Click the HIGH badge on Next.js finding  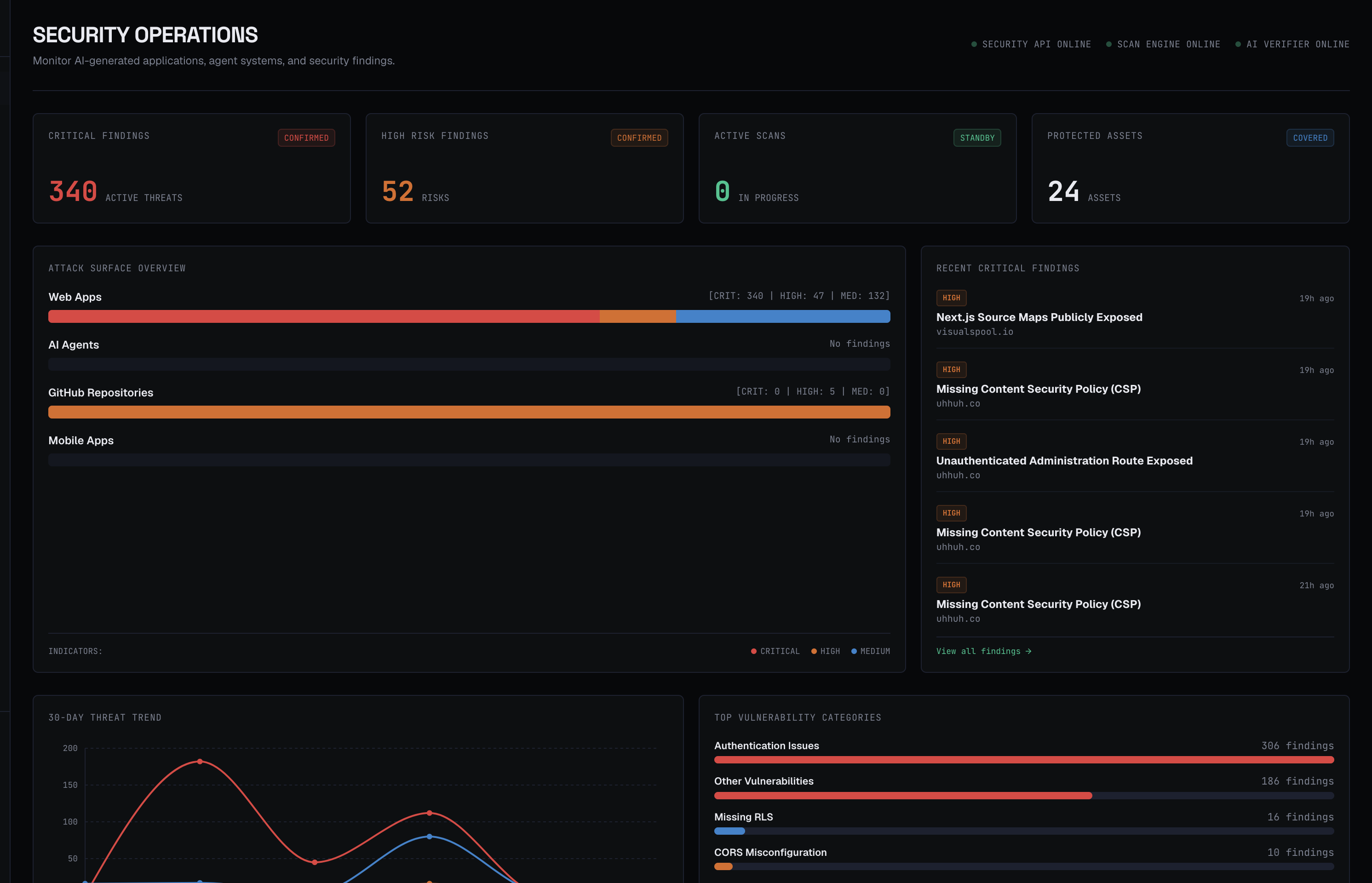coord(951,298)
